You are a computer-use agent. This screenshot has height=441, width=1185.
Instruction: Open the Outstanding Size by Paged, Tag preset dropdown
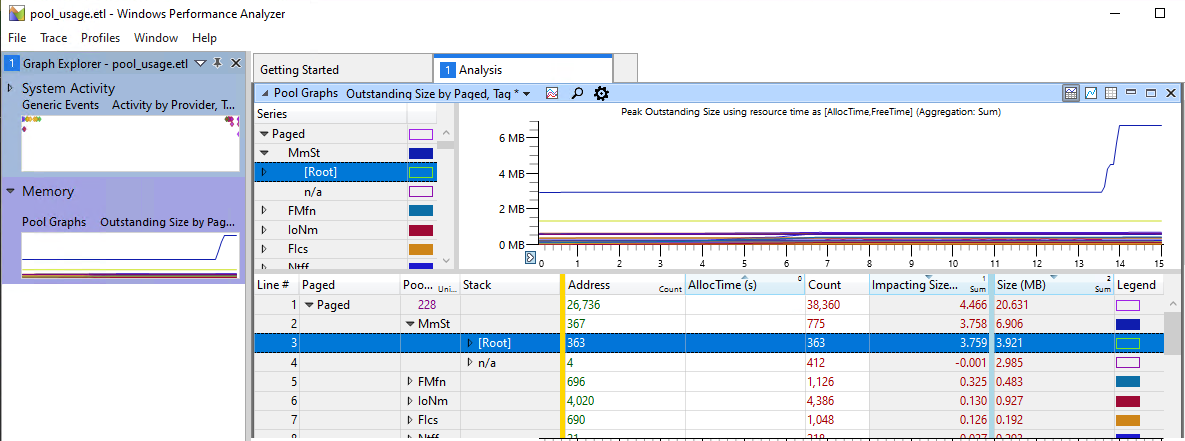point(527,94)
